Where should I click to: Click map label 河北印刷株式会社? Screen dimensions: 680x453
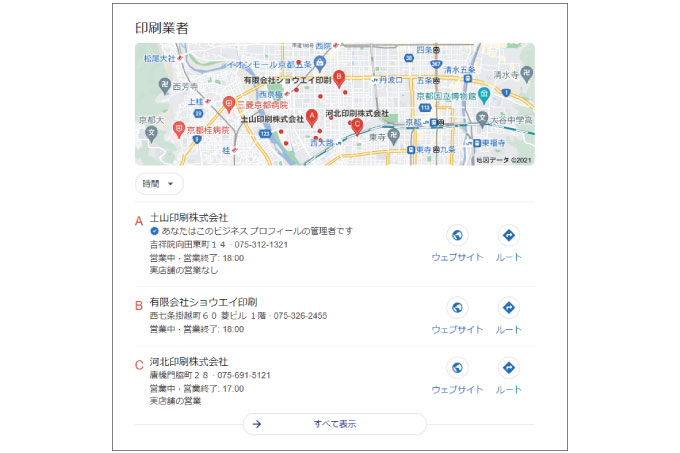point(357,114)
